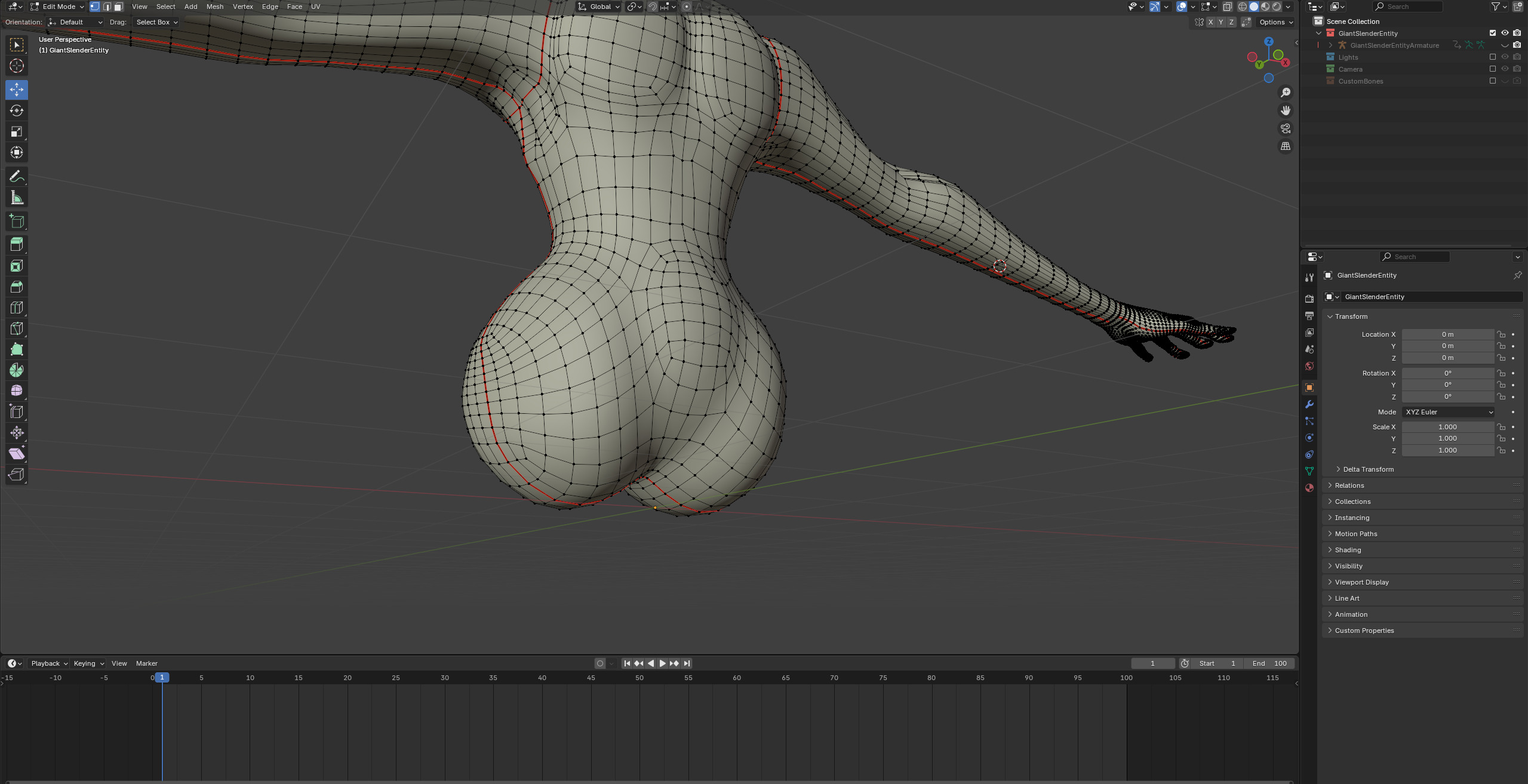Open the Orientation Default dropdown
This screenshot has height=784, width=1528.
(x=75, y=22)
